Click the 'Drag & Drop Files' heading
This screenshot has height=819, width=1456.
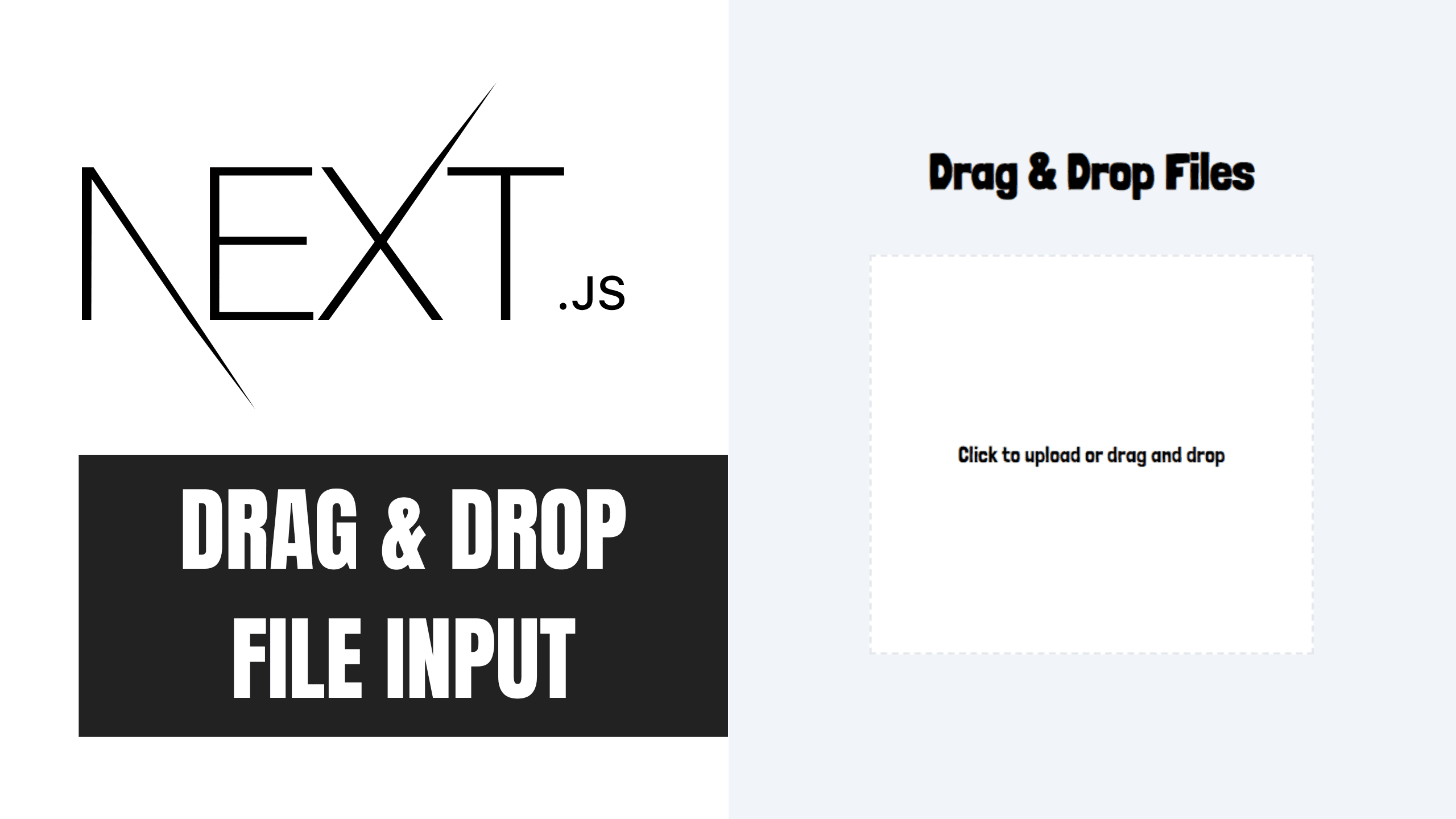pos(1091,173)
